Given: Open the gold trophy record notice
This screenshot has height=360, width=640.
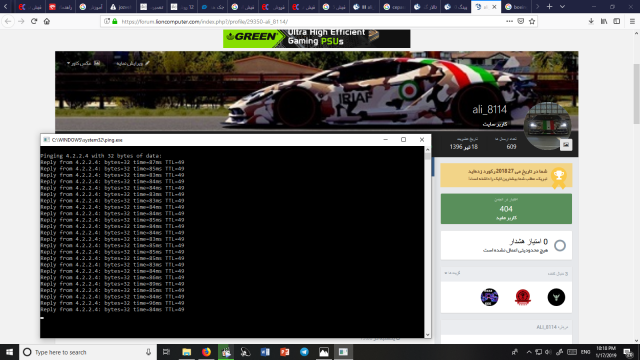Looking at the screenshot, I should (x=506, y=175).
